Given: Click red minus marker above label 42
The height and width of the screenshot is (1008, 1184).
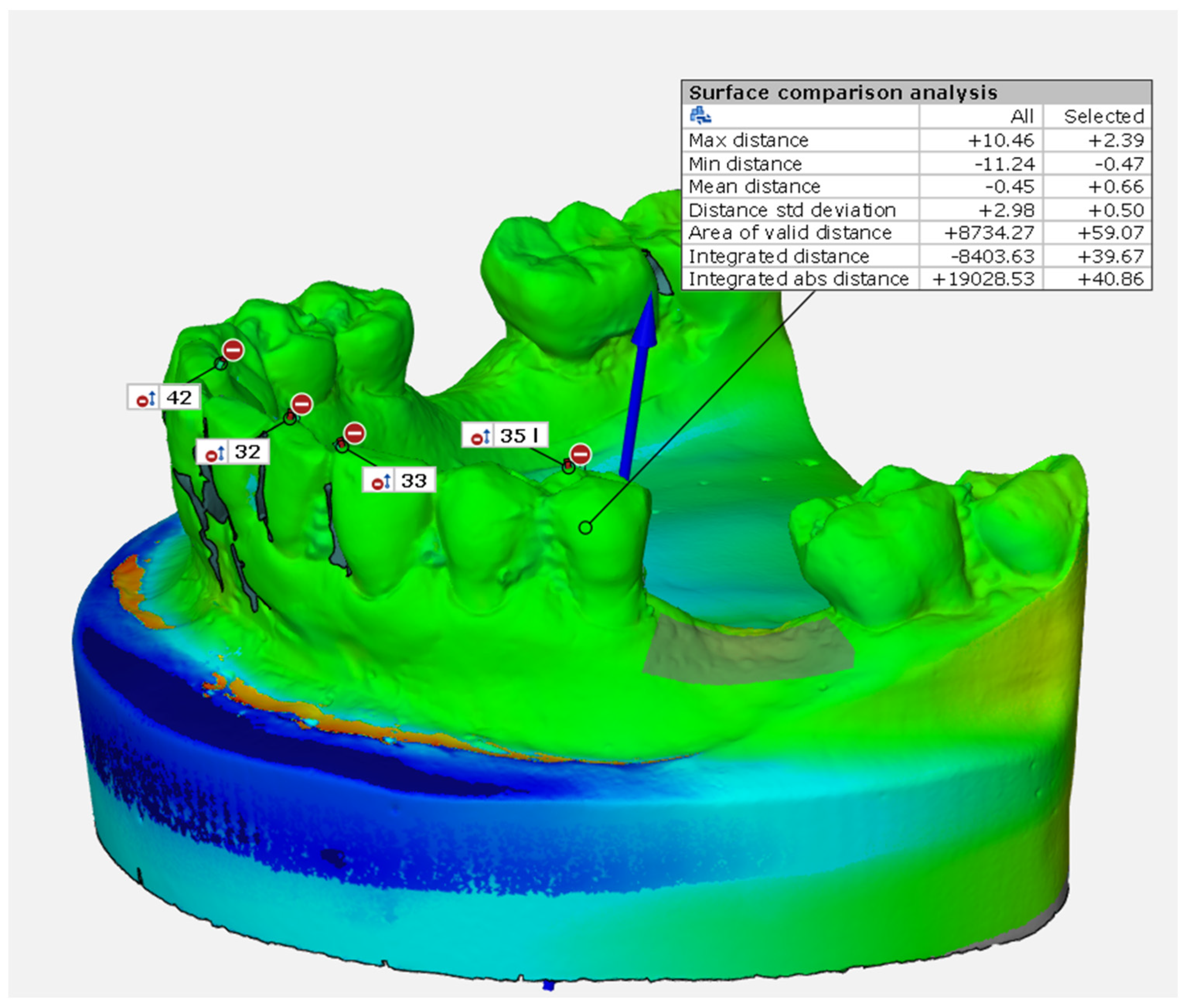Looking at the screenshot, I should (x=233, y=350).
